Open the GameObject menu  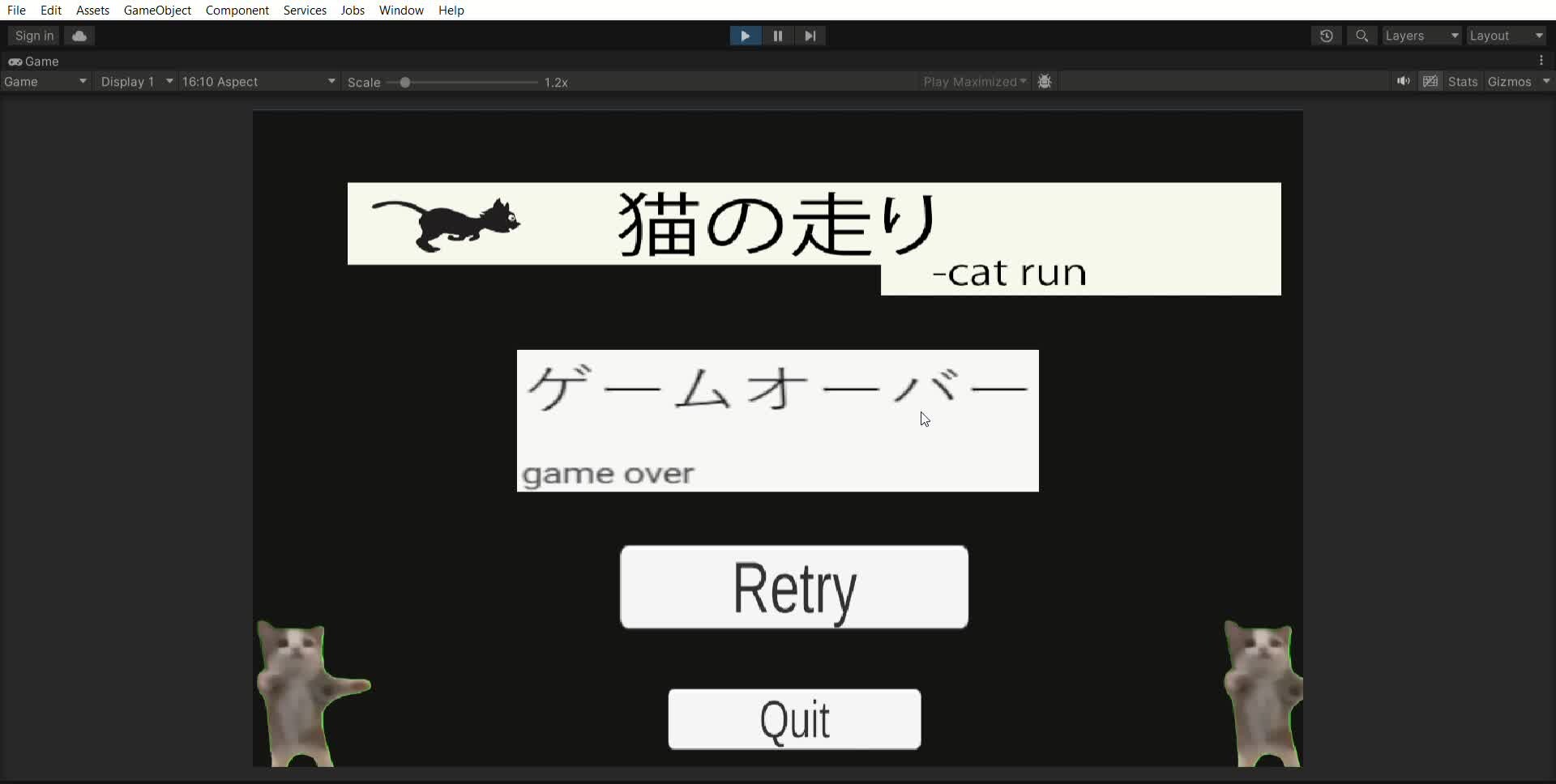pos(157,11)
